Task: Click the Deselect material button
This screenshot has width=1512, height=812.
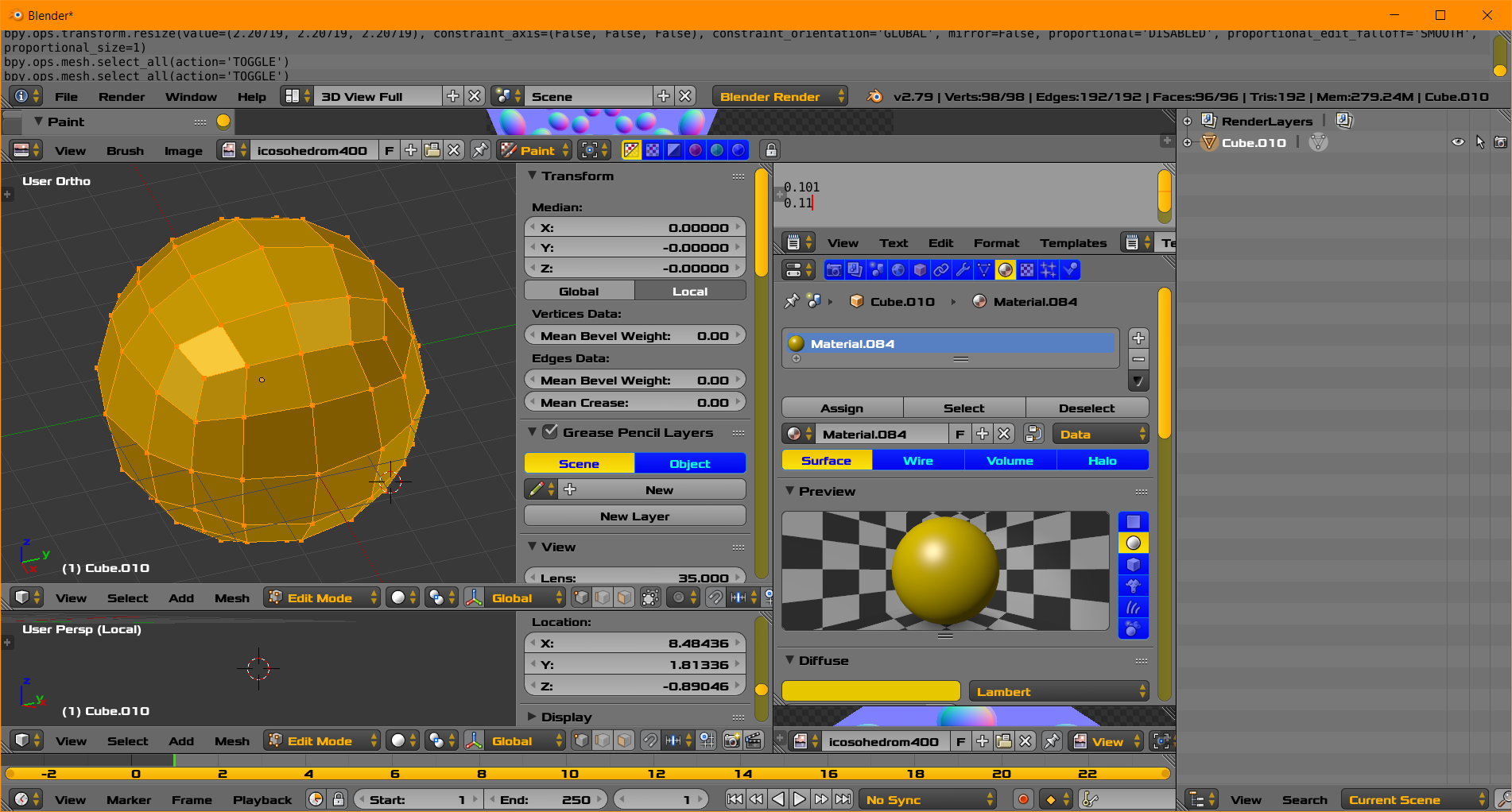Action: tap(1087, 408)
